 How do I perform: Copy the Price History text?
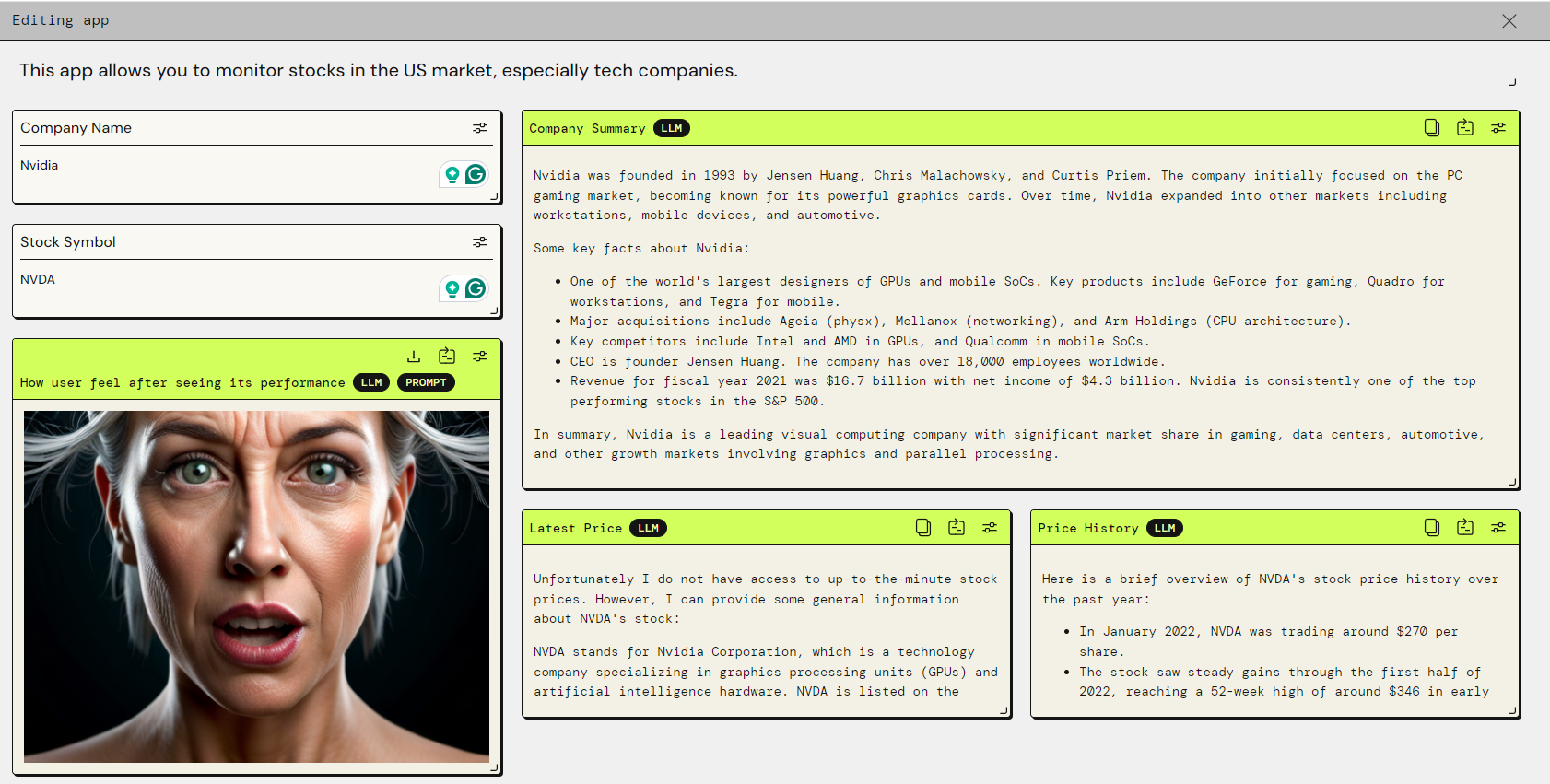click(1432, 528)
